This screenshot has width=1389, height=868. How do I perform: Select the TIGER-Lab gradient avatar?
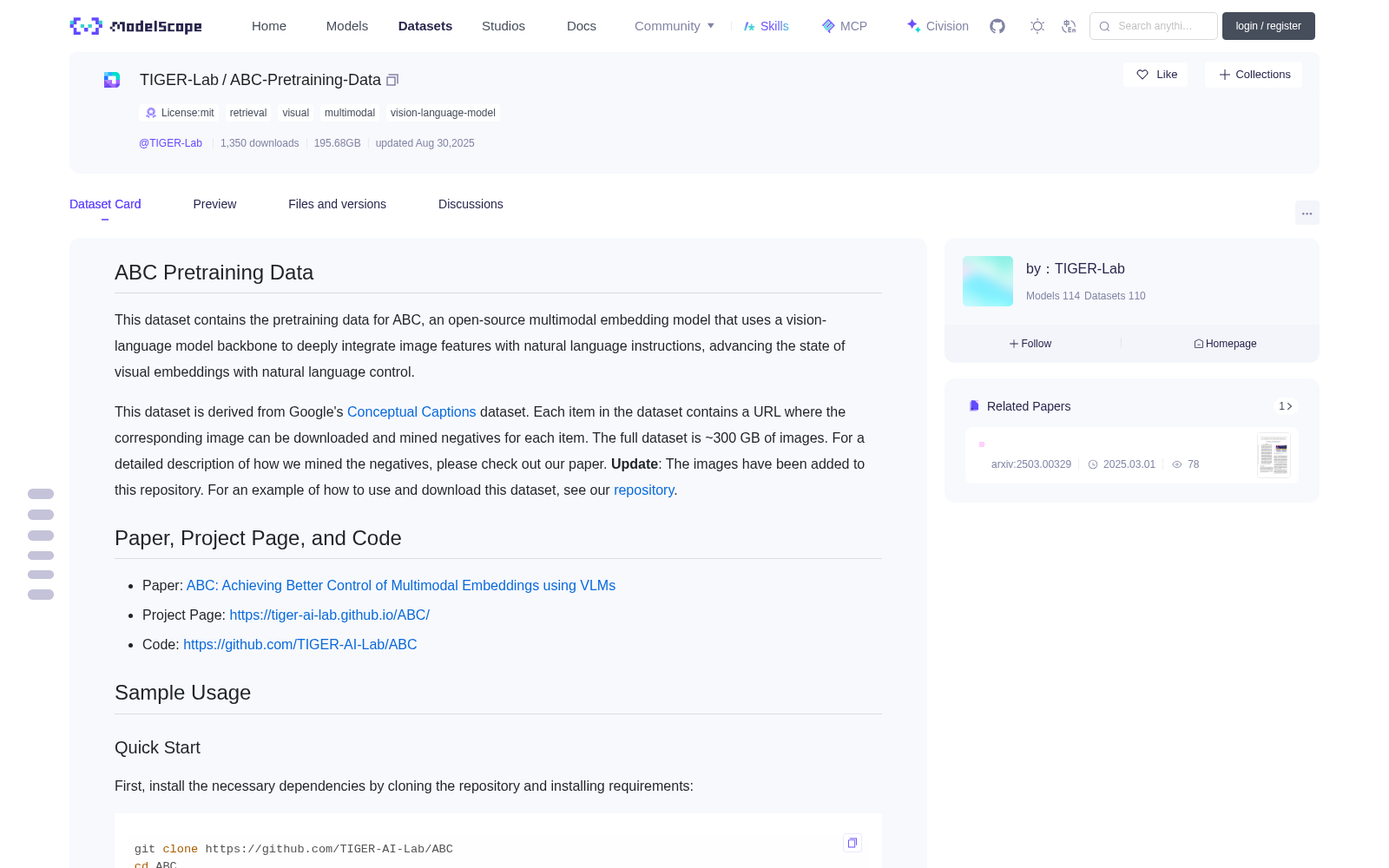click(x=988, y=281)
